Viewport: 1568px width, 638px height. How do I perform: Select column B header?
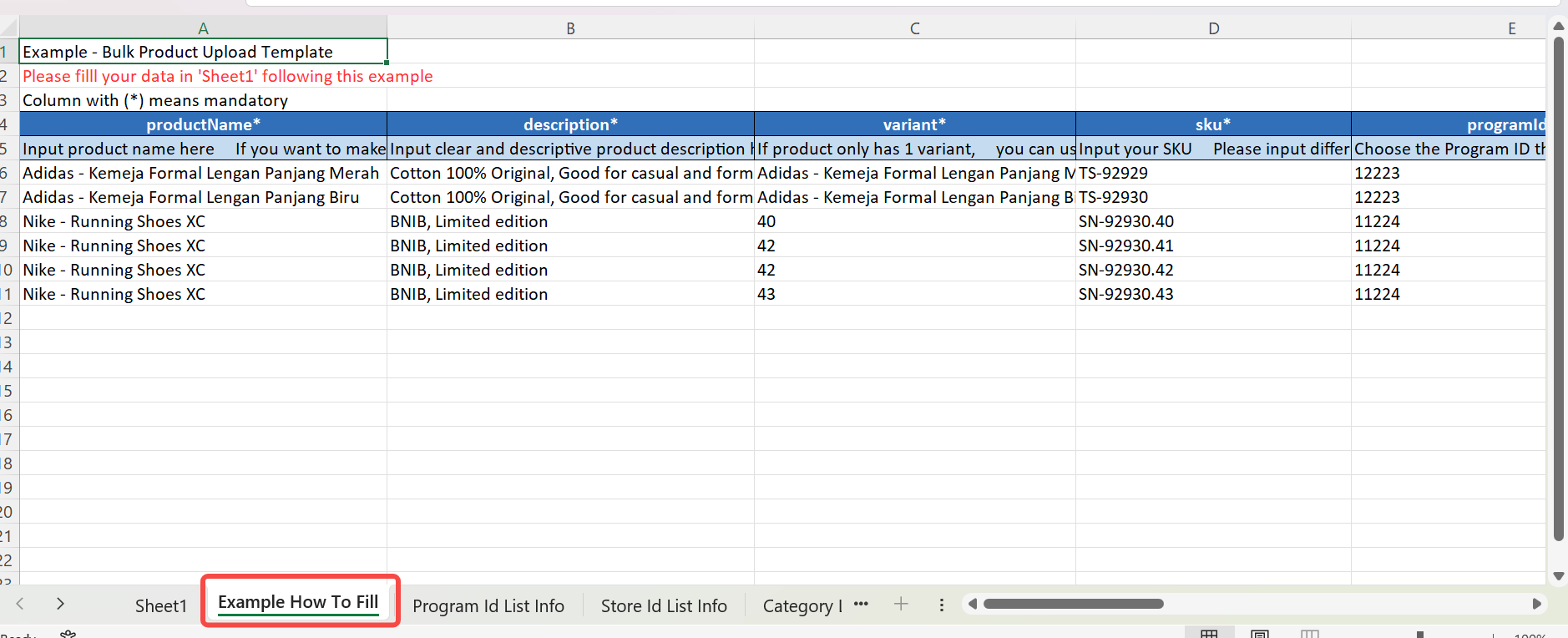tap(570, 28)
